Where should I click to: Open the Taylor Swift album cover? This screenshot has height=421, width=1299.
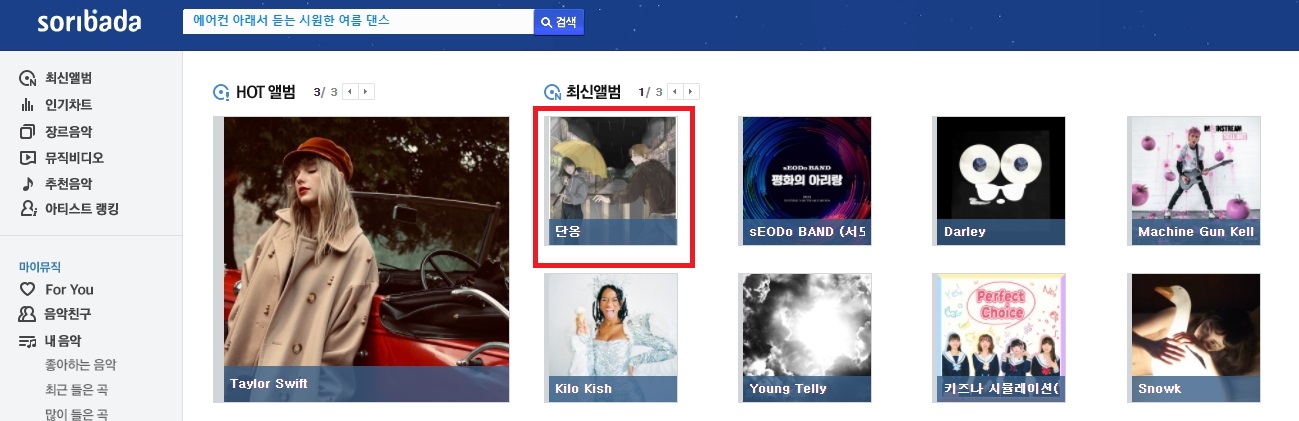(366, 259)
